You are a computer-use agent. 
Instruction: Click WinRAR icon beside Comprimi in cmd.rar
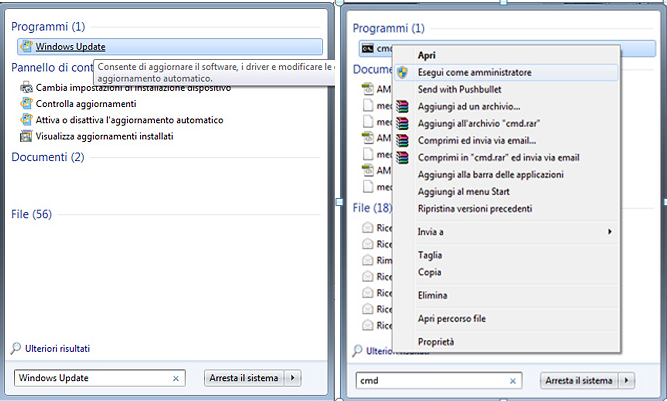coord(402,157)
